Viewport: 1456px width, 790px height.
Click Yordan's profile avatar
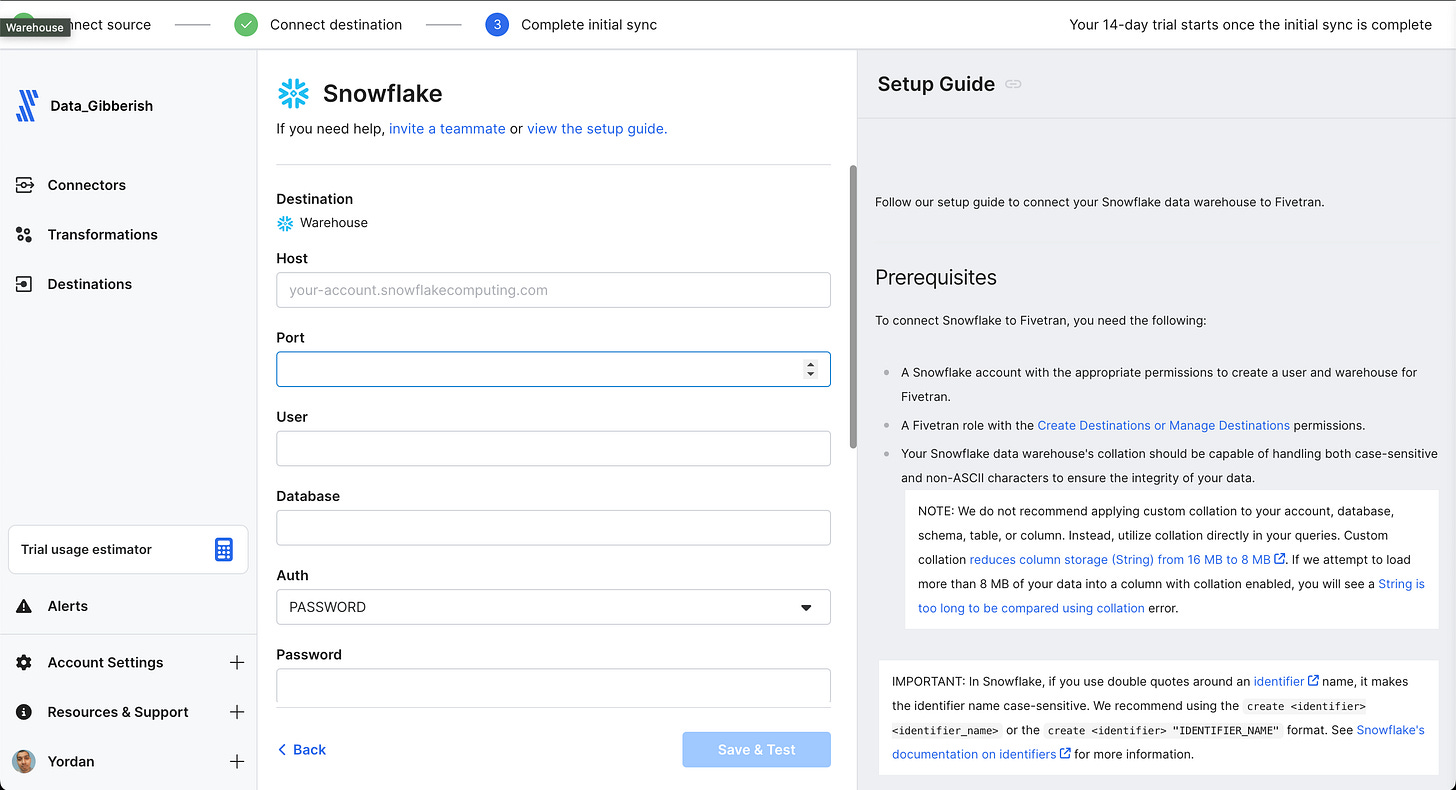click(24, 761)
